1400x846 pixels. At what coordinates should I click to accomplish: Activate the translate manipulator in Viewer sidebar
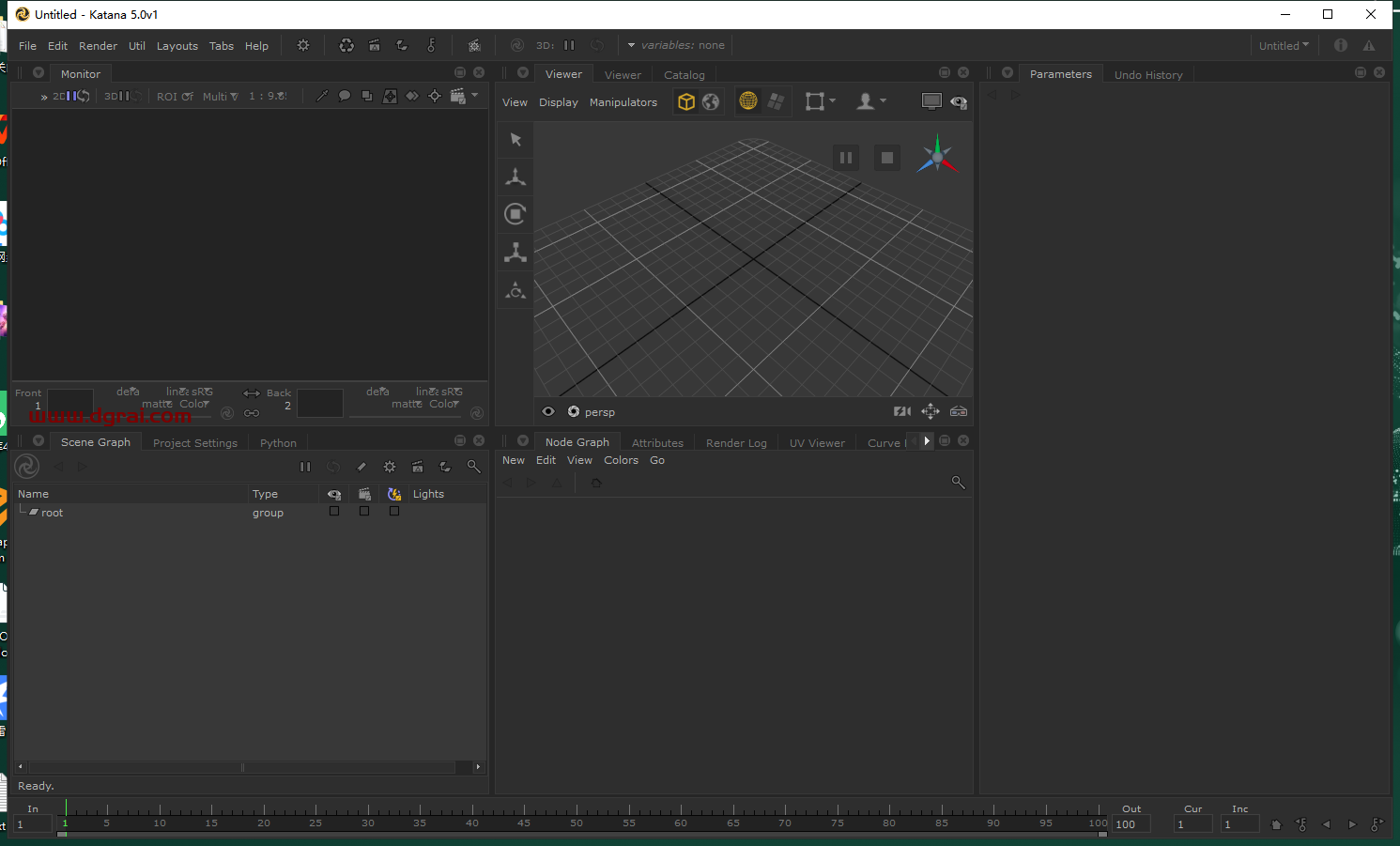pyautogui.click(x=515, y=177)
